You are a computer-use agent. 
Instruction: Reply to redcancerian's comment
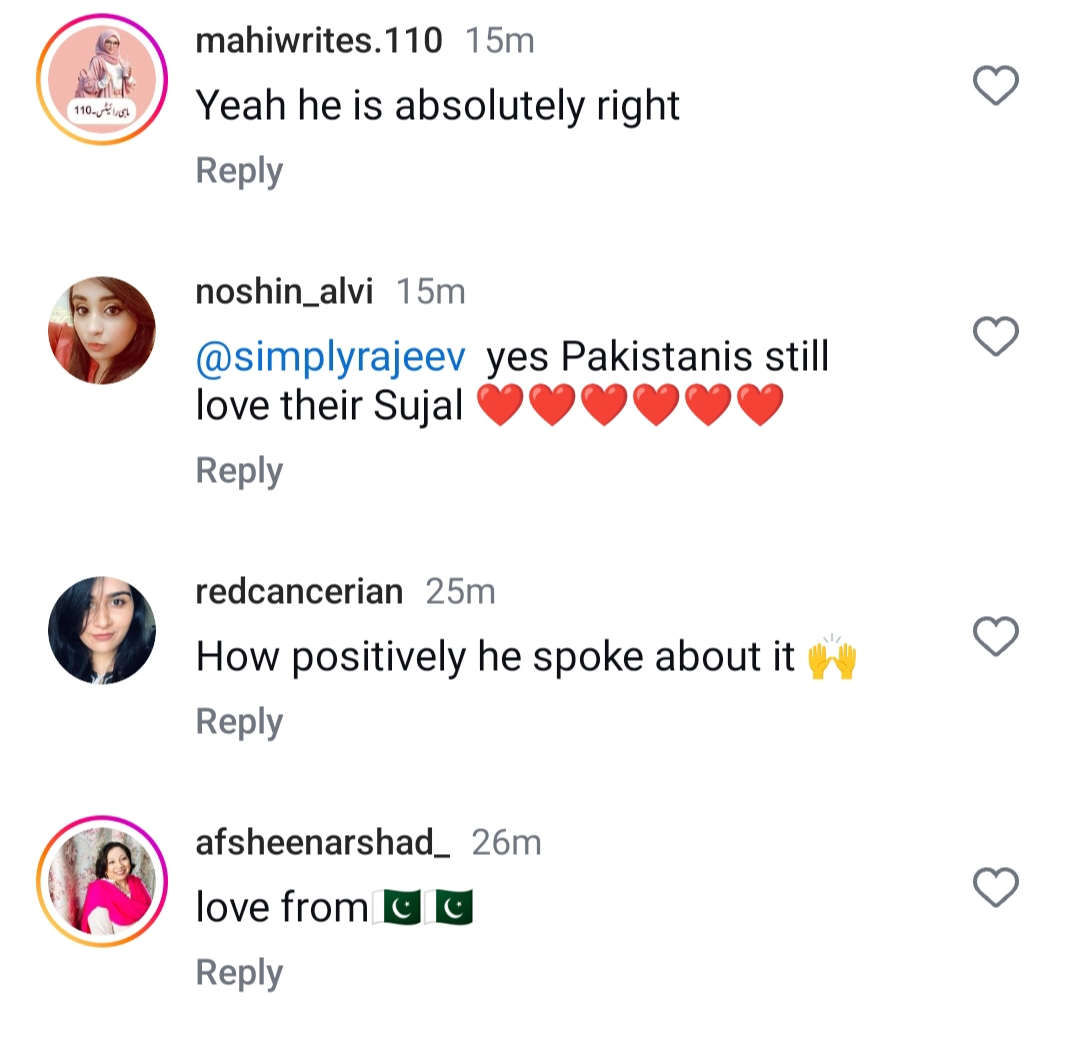pyautogui.click(x=238, y=720)
